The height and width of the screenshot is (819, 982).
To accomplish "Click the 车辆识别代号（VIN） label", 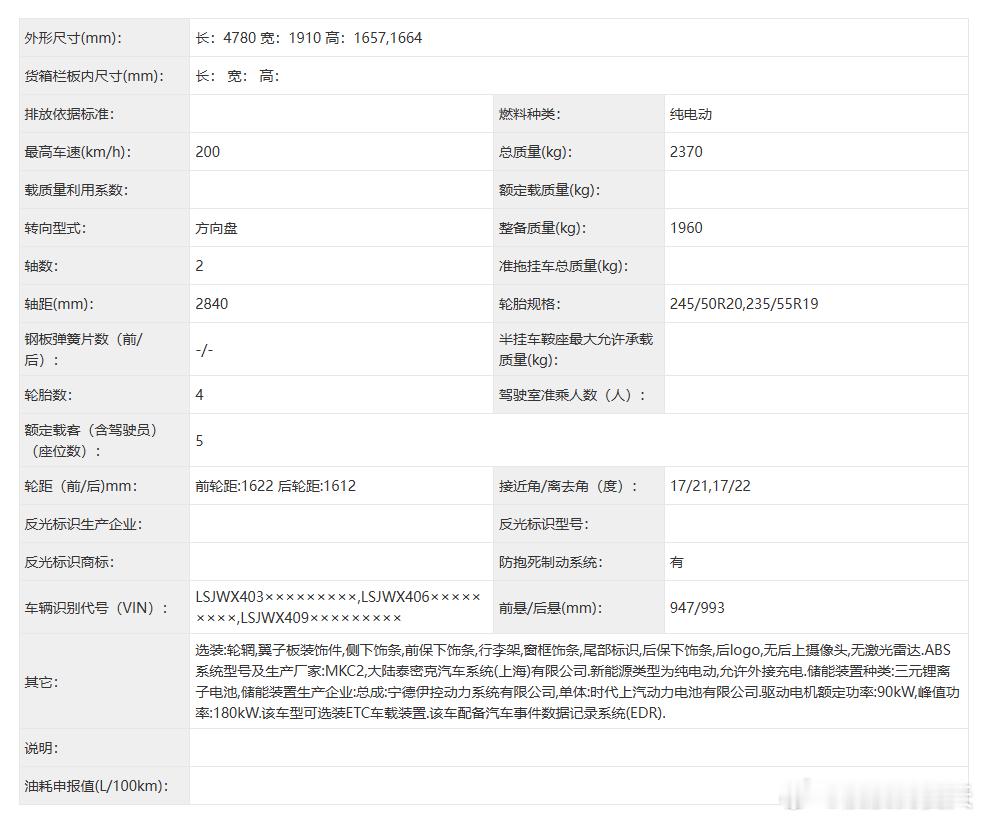I will (x=96, y=608).
